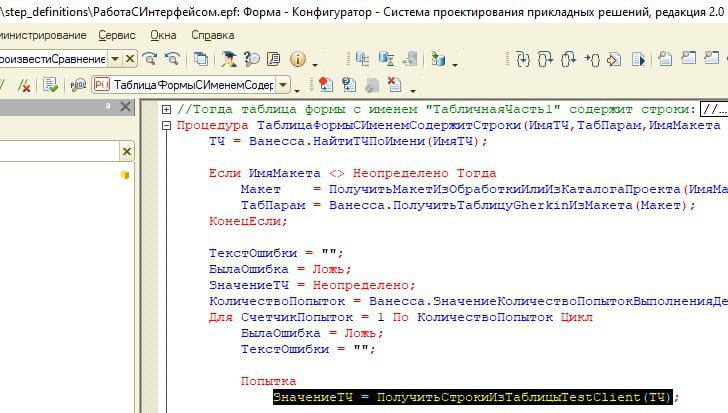Image resolution: width=728 pixels, height=413 pixels.
Task: Click the database compare hourglass icon
Action: pos(386,59)
